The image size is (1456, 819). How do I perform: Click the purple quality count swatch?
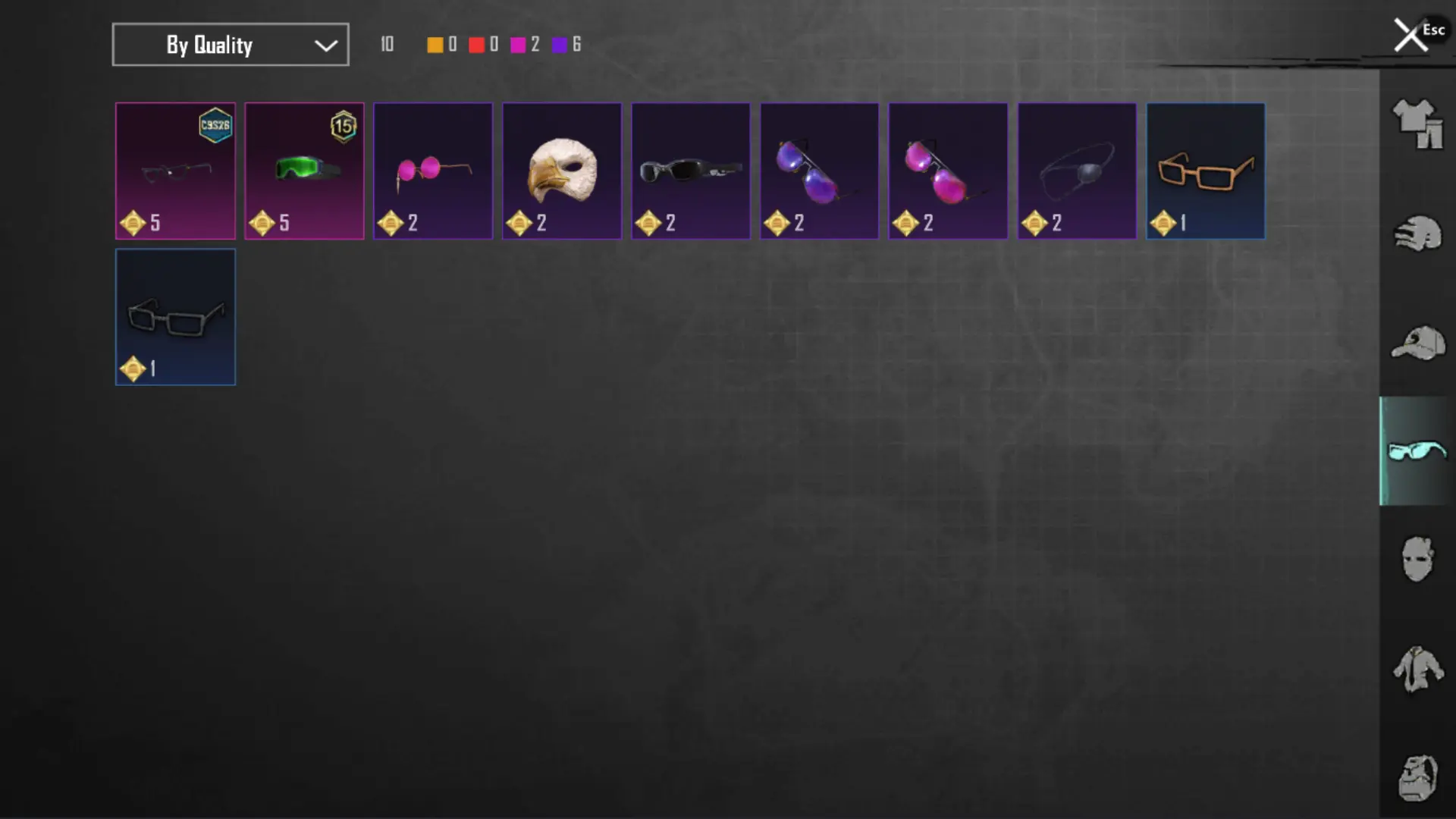[x=560, y=45]
